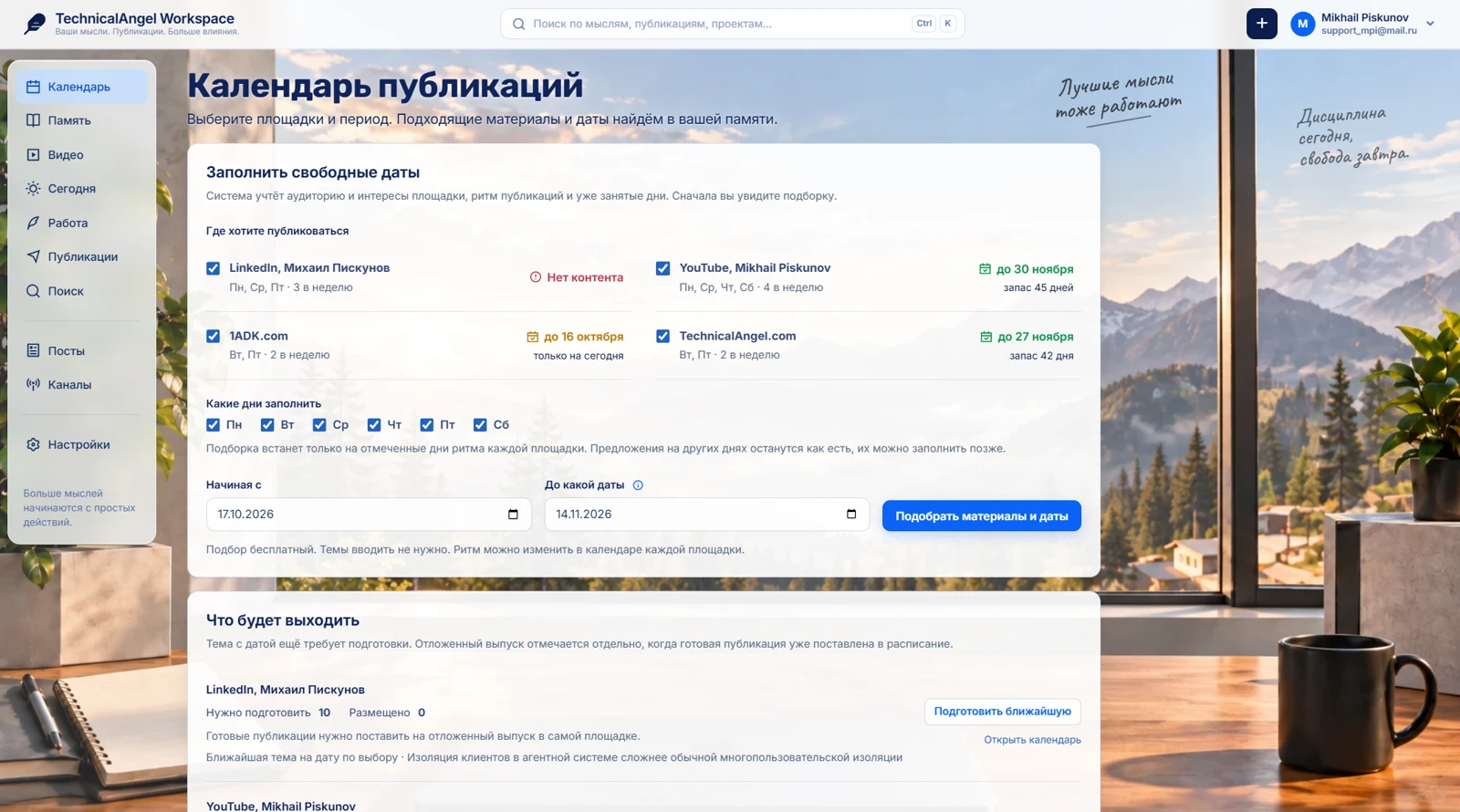
Task: Click the Публикации paper plane icon
Action: coord(33,256)
